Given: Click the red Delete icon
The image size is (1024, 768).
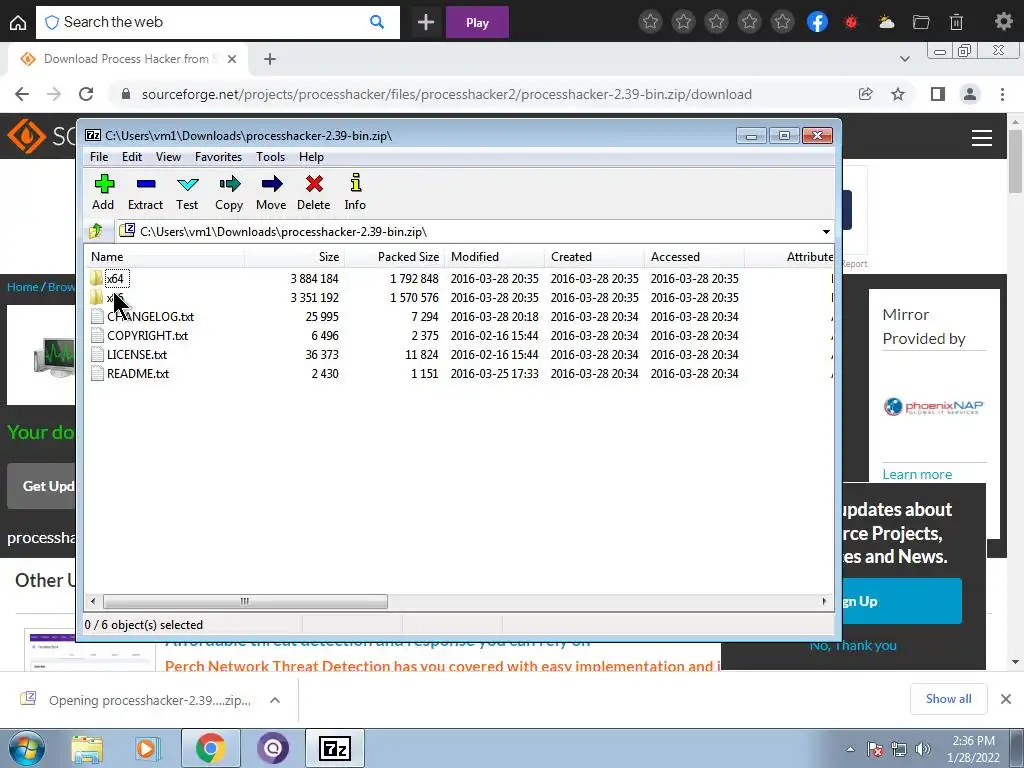Looking at the screenshot, I should 314,184.
